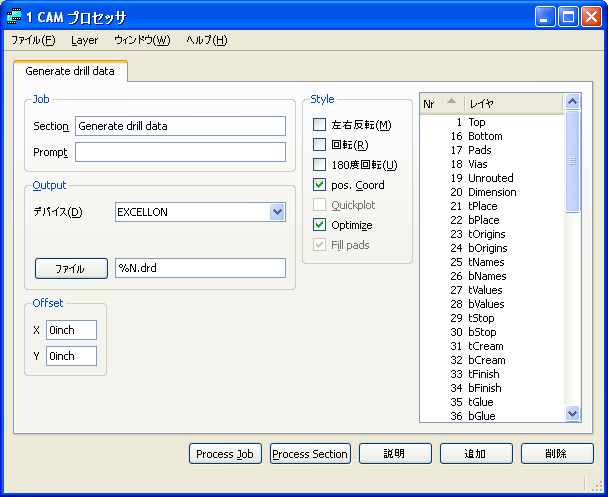608x497 pixels.
Task: Select layer 21 tPlace
Action: click(492, 206)
